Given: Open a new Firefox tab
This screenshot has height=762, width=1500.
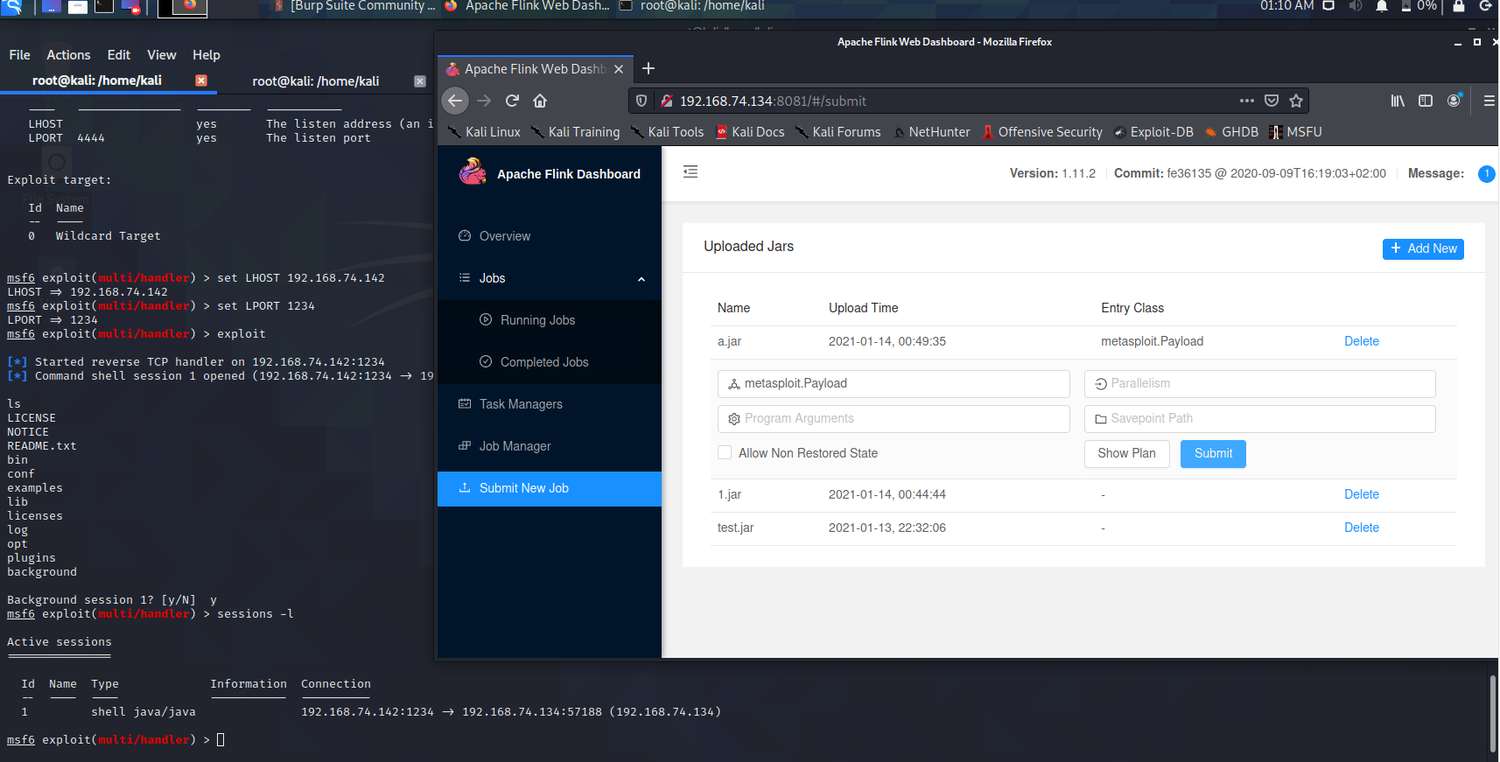Looking at the screenshot, I should tap(648, 68).
